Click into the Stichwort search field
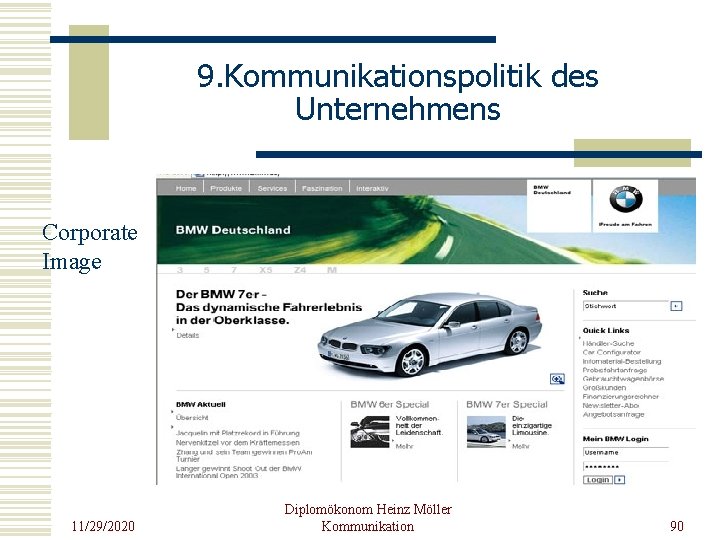 pos(626,306)
